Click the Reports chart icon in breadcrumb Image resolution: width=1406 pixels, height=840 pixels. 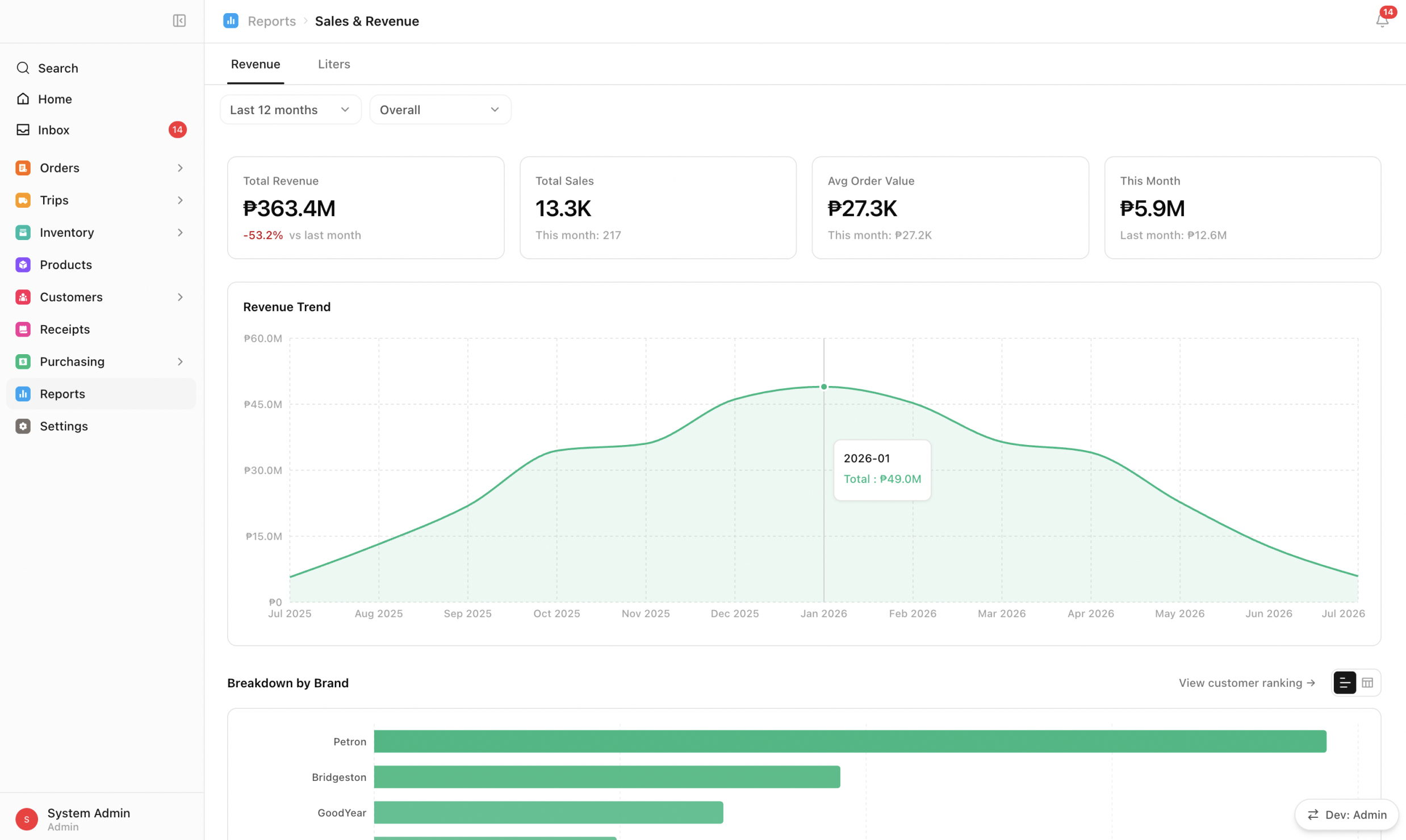[231, 21]
